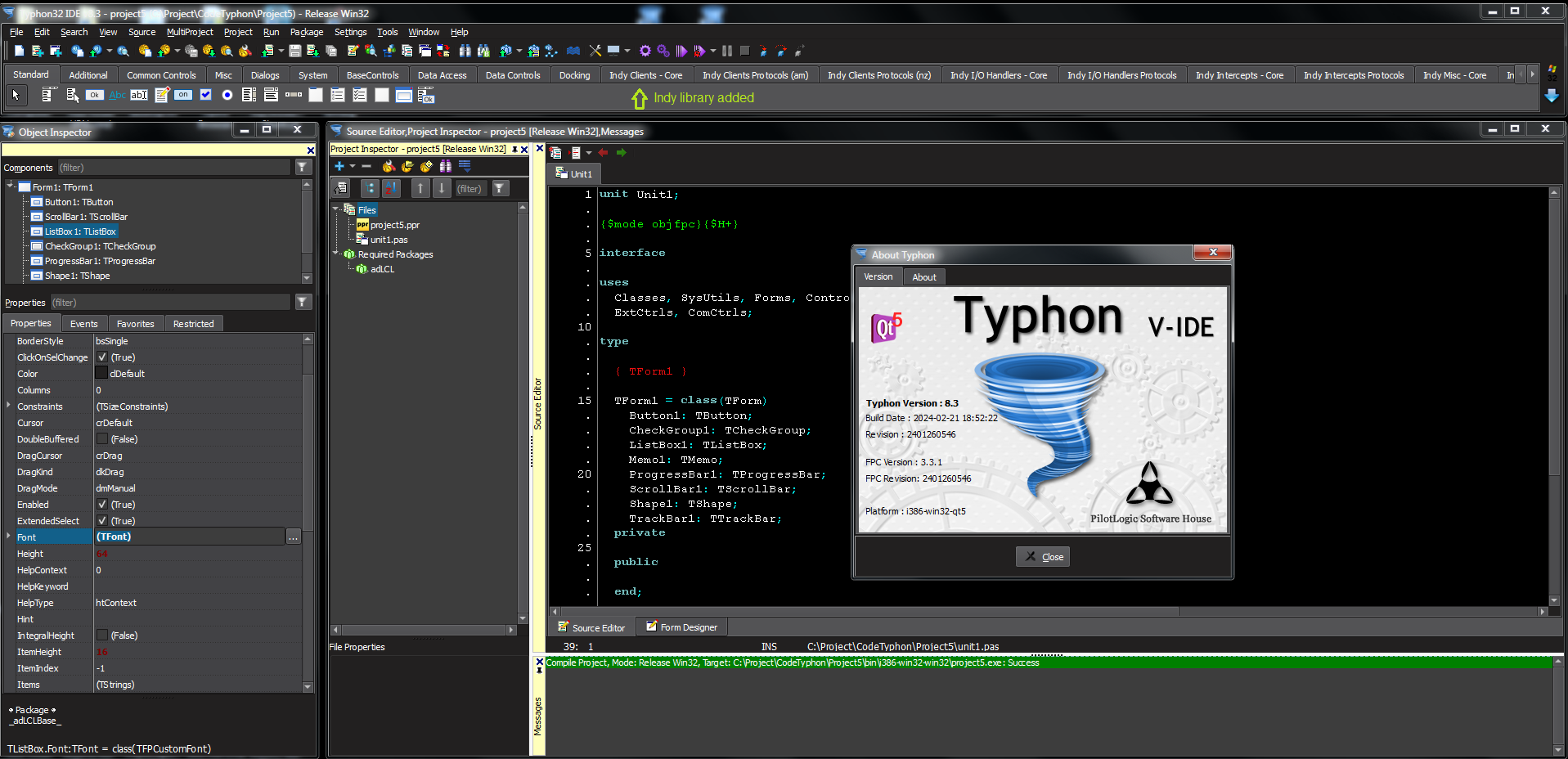Click the Pause execution toolbar icon
Viewport: 1568px width, 759px height.
pyautogui.click(x=726, y=51)
